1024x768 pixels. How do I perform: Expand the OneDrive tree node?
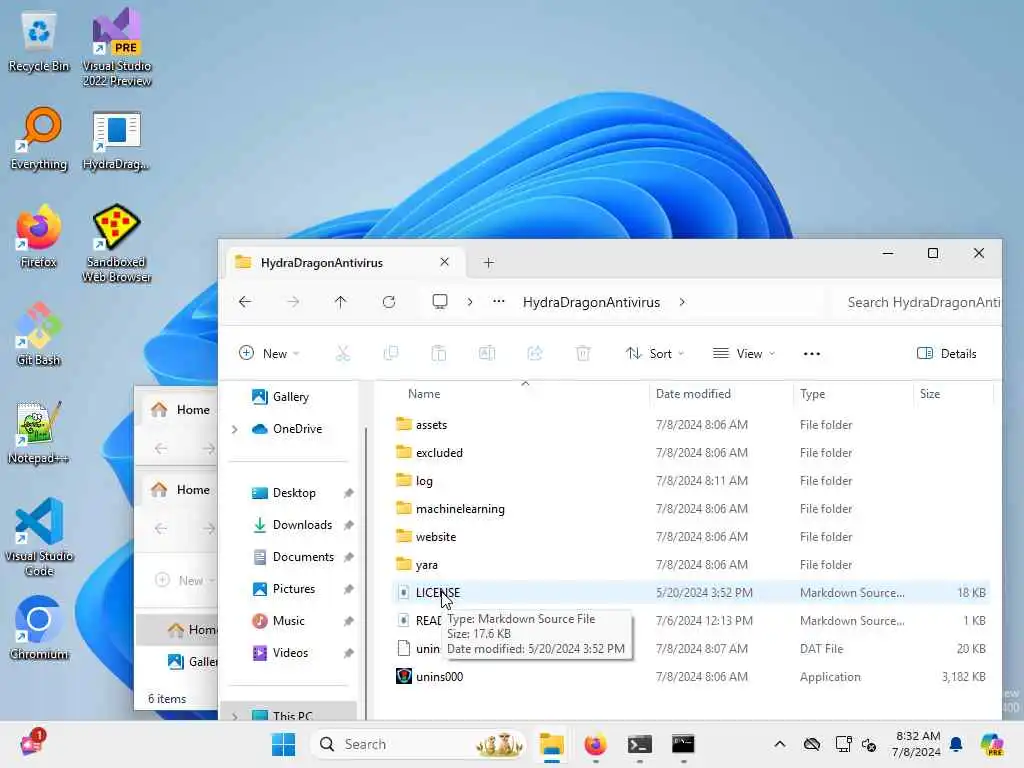(x=234, y=429)
